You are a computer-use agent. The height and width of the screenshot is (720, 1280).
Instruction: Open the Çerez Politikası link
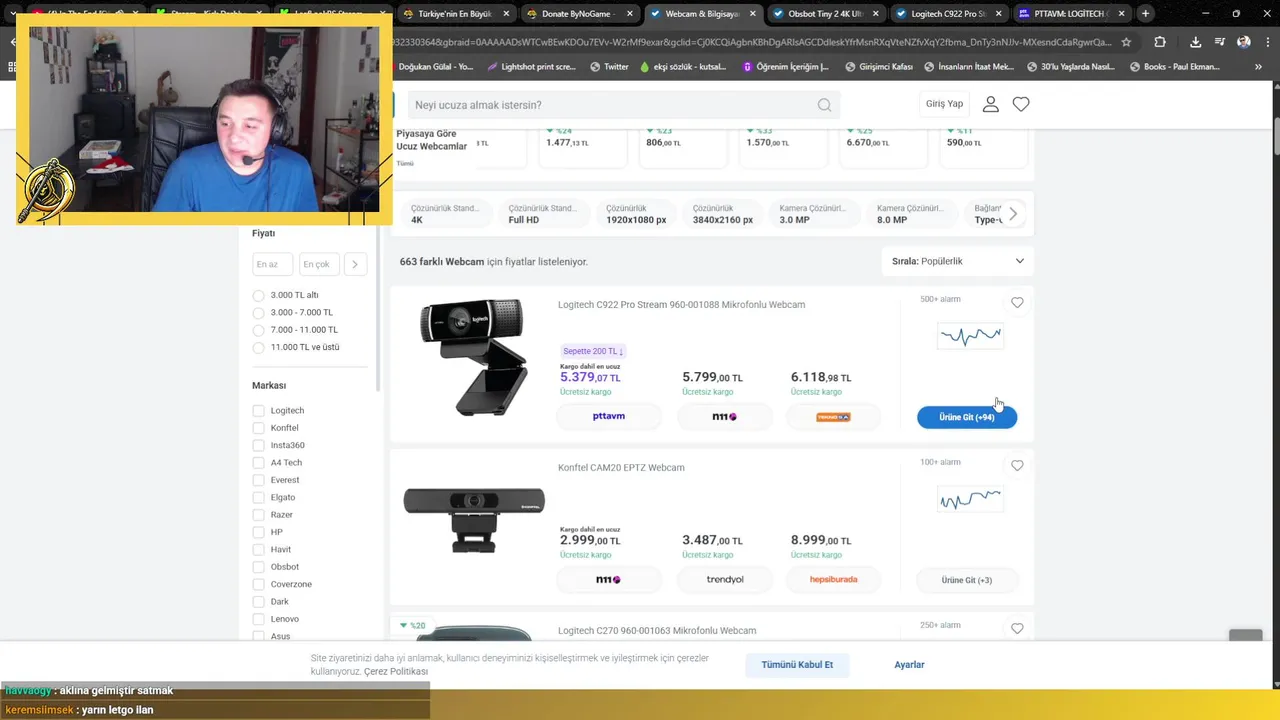pos(396,672)
